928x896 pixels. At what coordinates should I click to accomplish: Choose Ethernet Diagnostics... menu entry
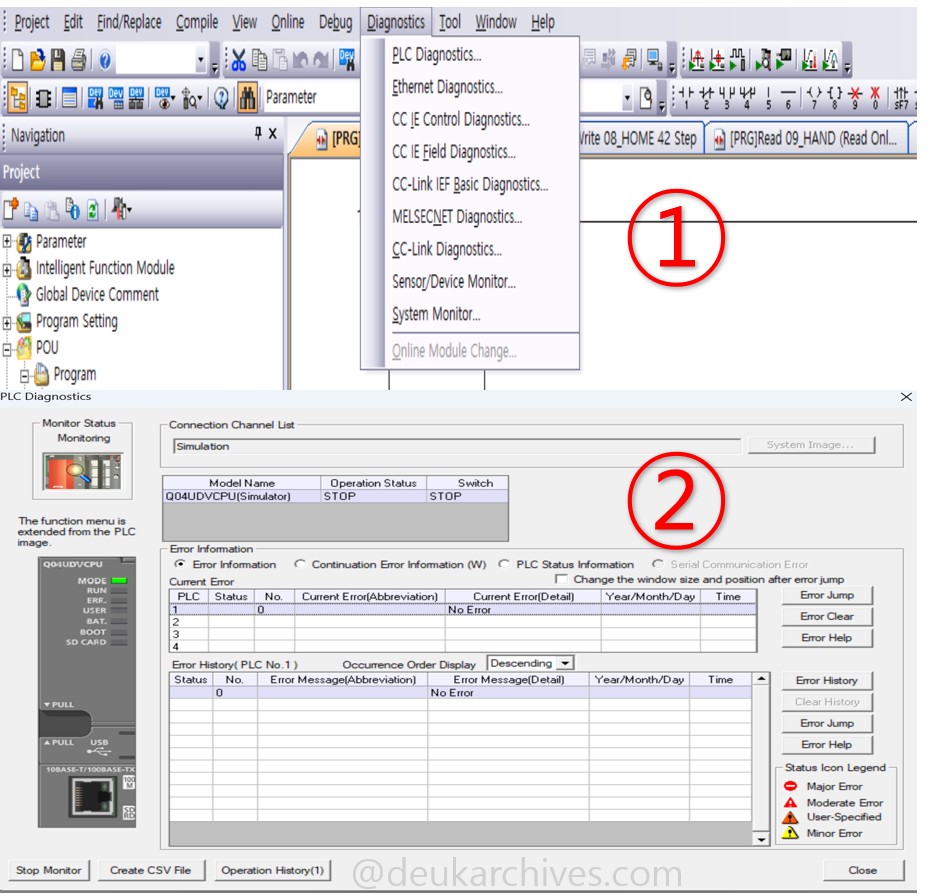[x=447, y=87]
